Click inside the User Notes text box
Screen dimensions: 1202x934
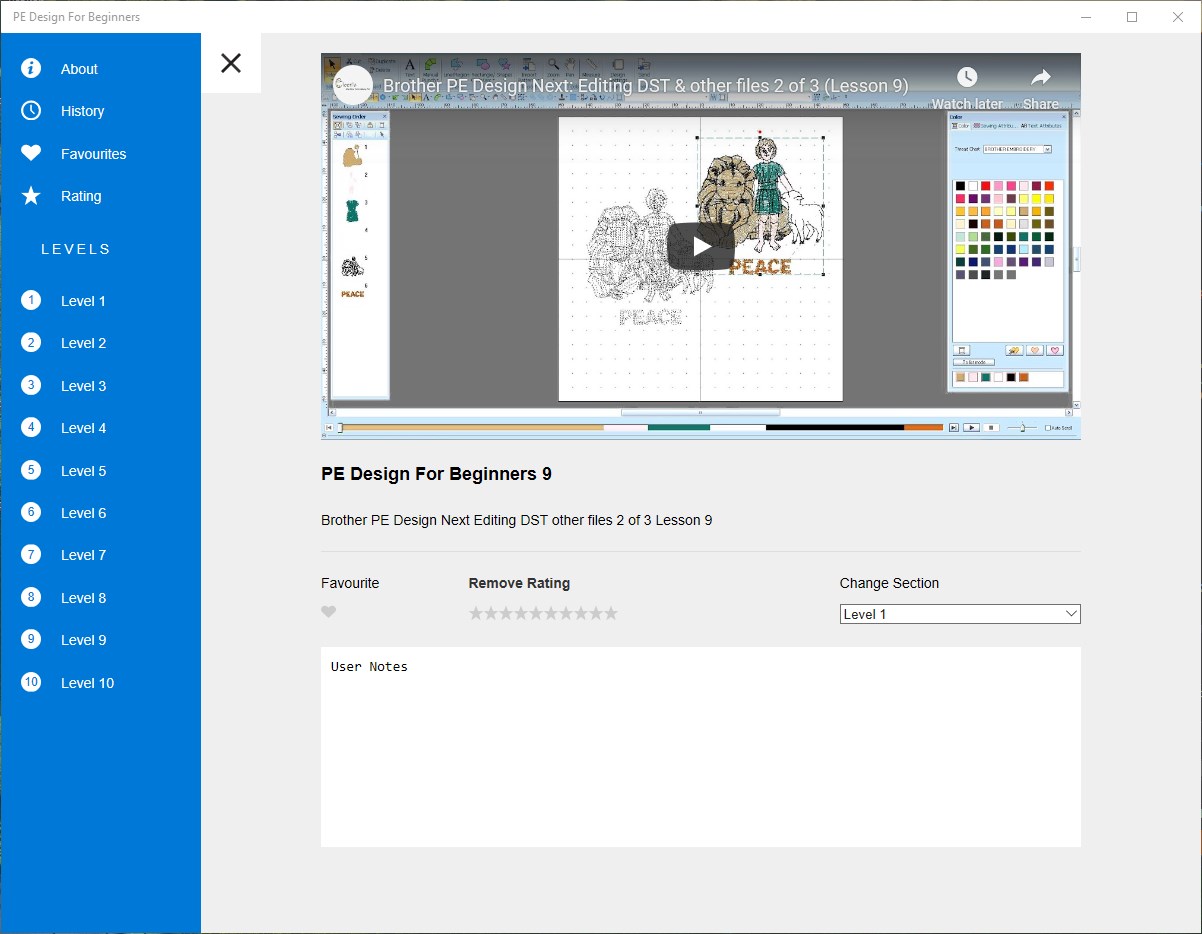click(x=701, y=747)
